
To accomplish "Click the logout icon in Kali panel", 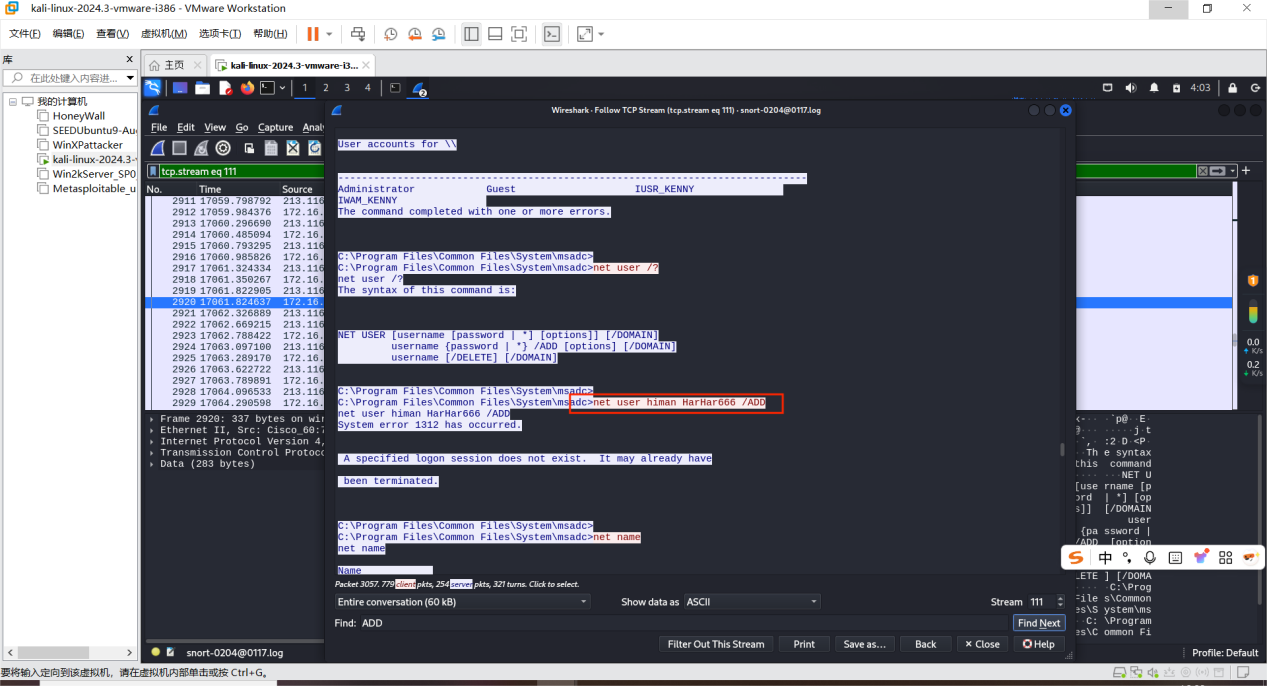I will [1254, 88].
